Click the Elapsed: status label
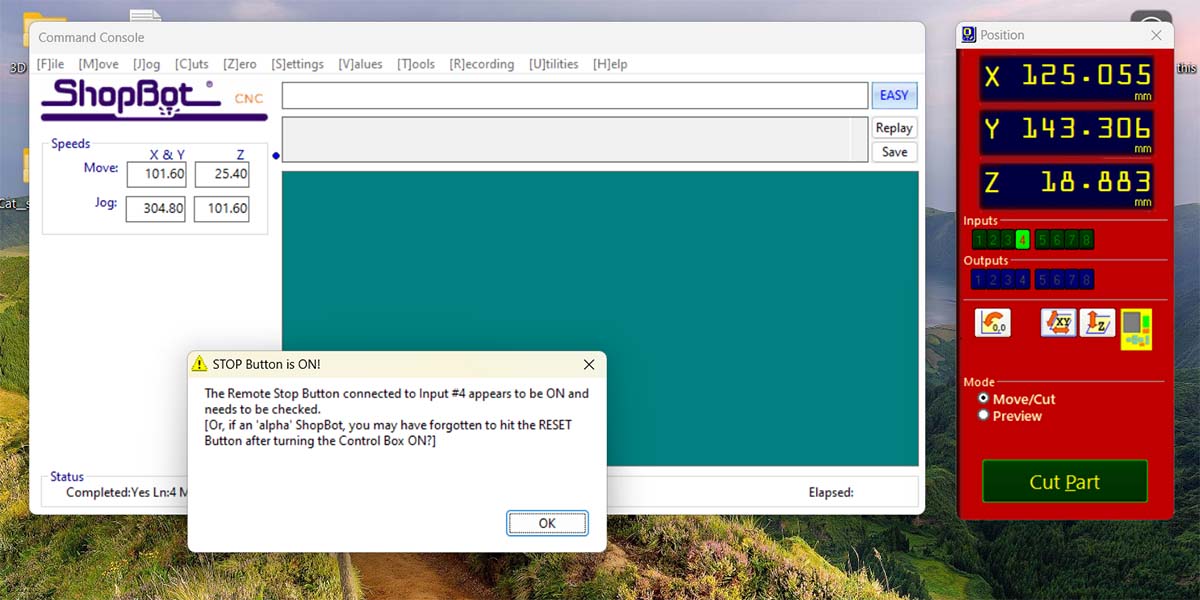1200x600 pixels. 831,492
